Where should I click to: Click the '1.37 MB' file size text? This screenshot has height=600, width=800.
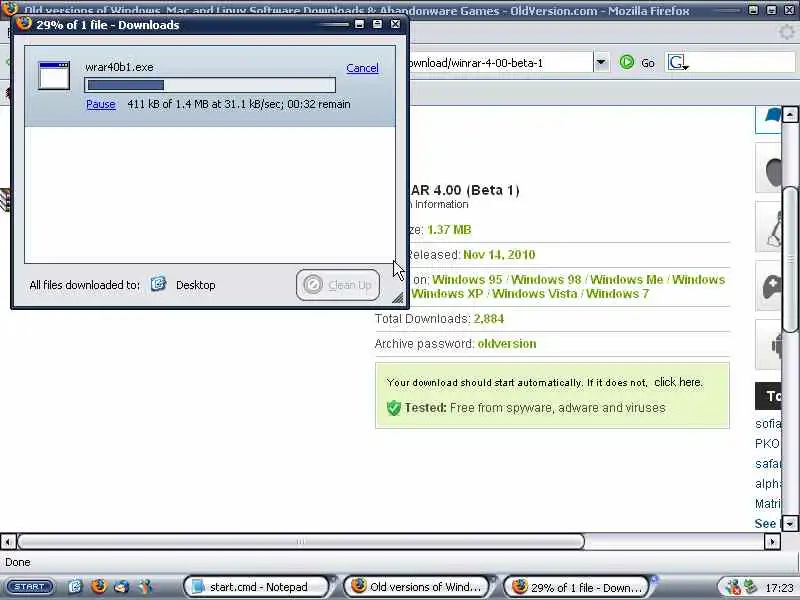449,230
